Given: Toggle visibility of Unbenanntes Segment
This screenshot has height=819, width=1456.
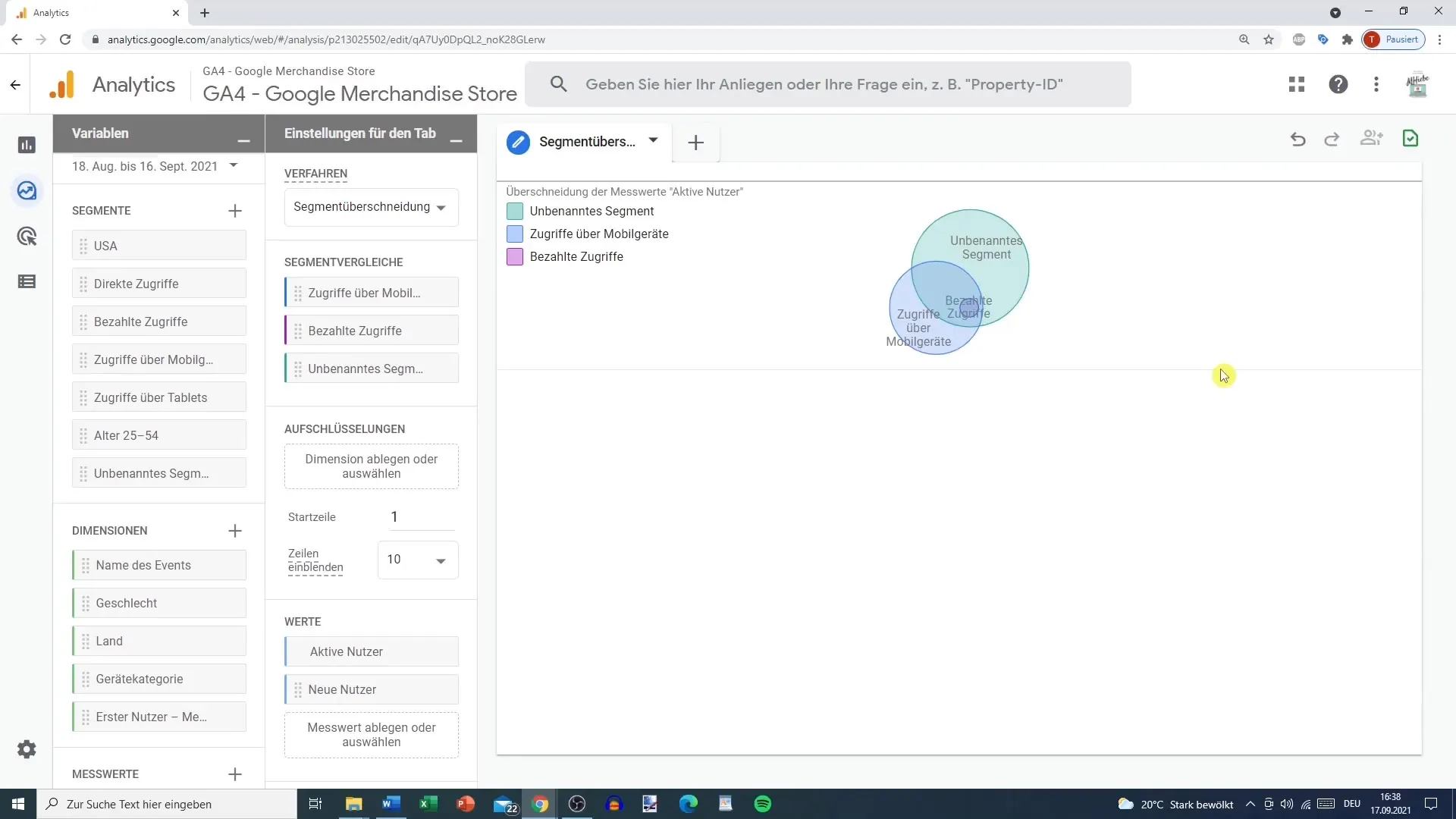Looking at the screenshot, I should coord(514,210).
